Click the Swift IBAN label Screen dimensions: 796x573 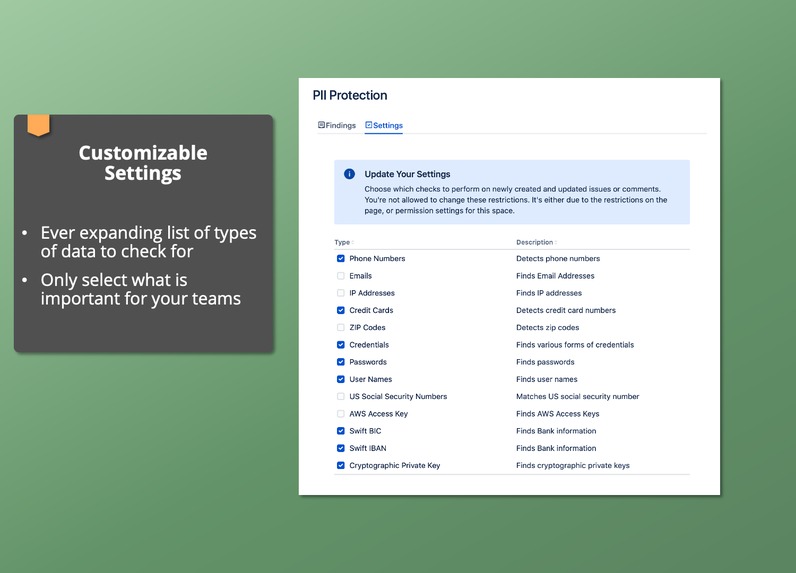click(368, 448)
